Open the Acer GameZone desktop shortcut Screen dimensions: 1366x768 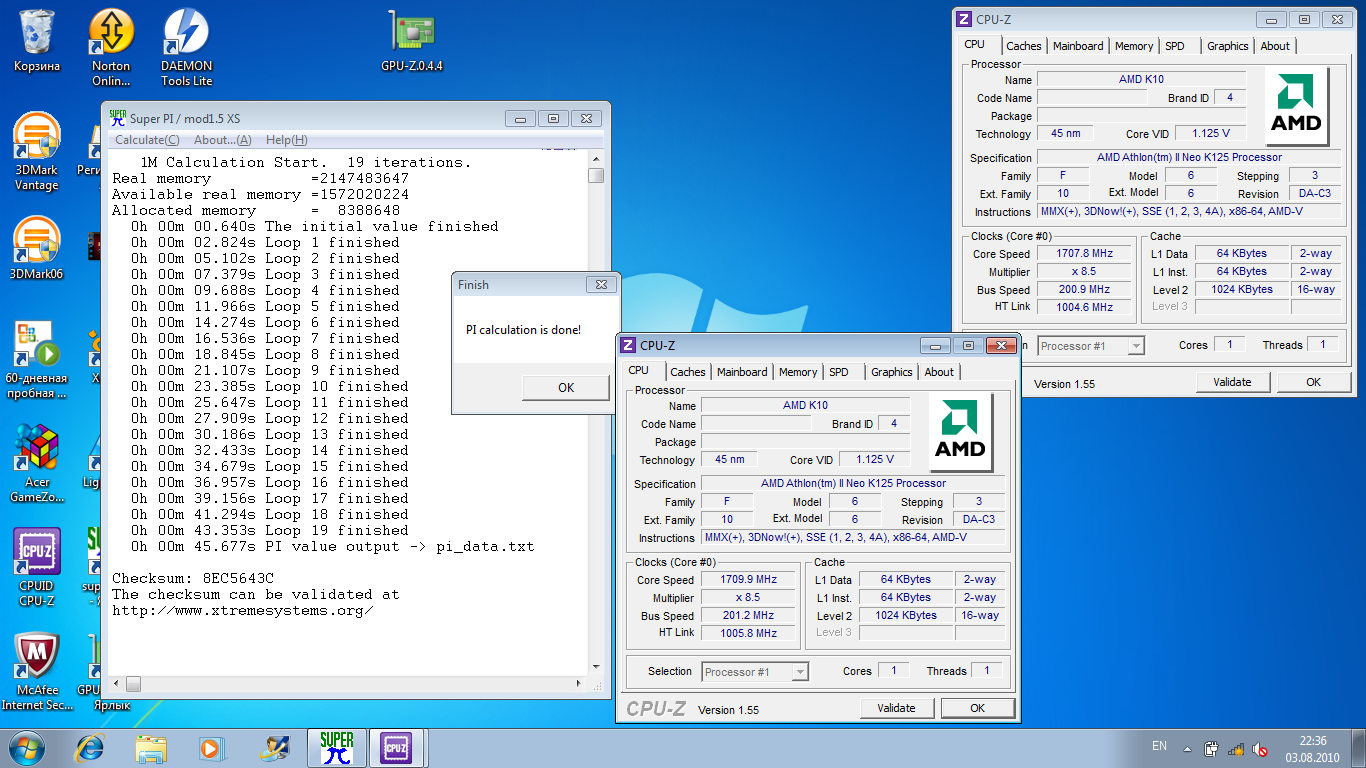(37, 463)
